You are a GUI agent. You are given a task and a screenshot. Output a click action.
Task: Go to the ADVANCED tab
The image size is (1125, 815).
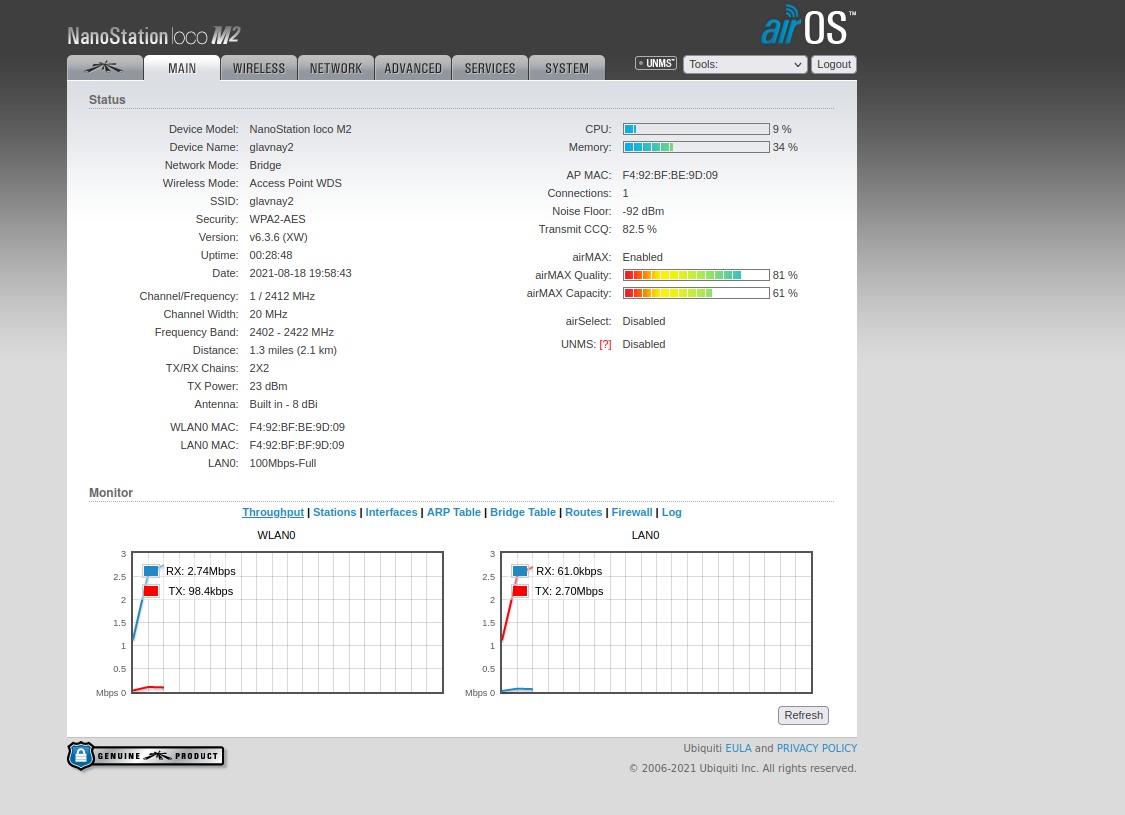click(x=413, y=68)
